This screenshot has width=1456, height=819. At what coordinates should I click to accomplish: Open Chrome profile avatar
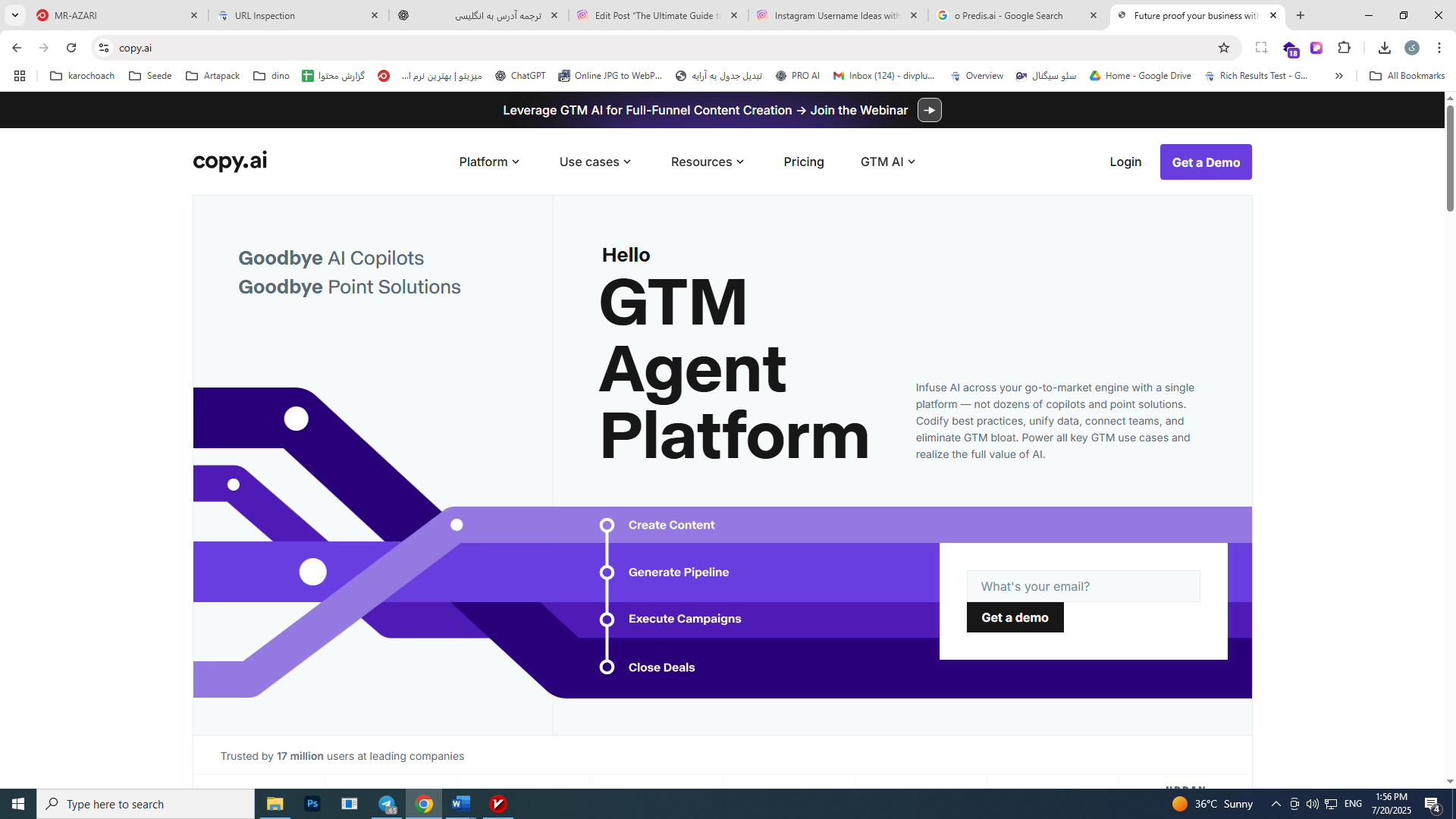1412,48
